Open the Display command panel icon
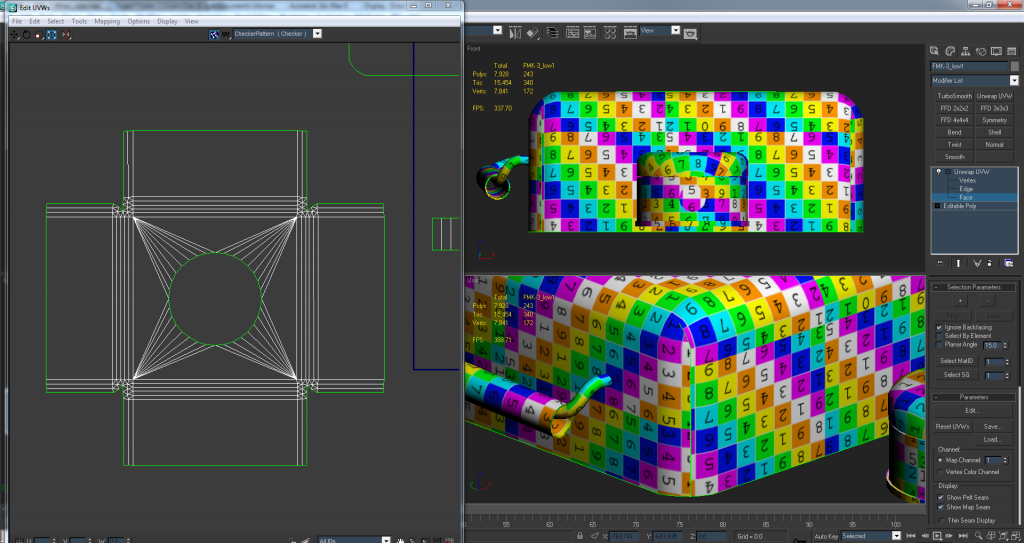1024x543 pixels. 996,50
